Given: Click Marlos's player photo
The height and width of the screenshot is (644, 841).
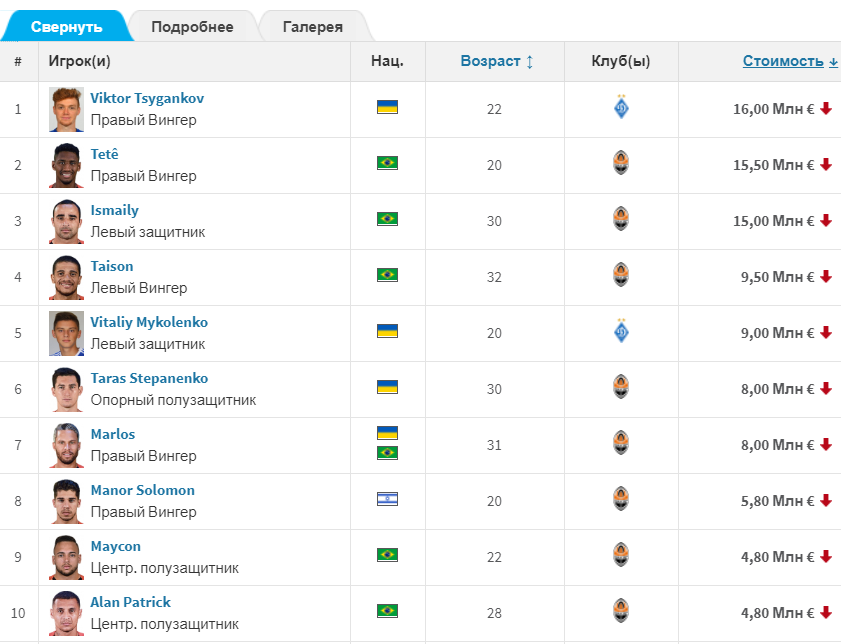Looking at the screenshot, I should 67,445.
